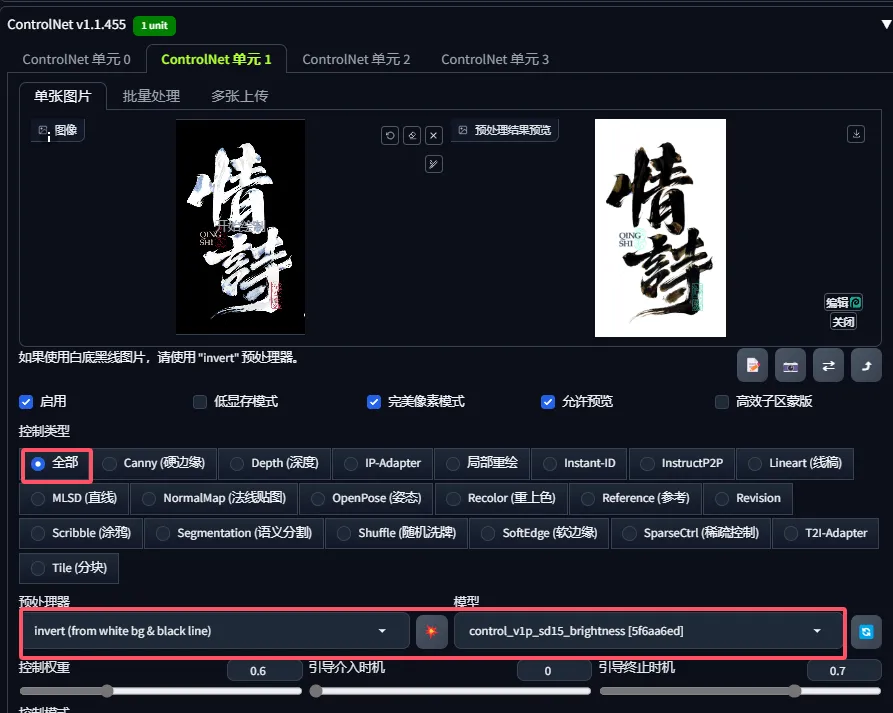The height and width of the screenshot is (713, 893).
Task: Open the control_v1p_sd15_brightness model dropdown
Action: (645, 631)
